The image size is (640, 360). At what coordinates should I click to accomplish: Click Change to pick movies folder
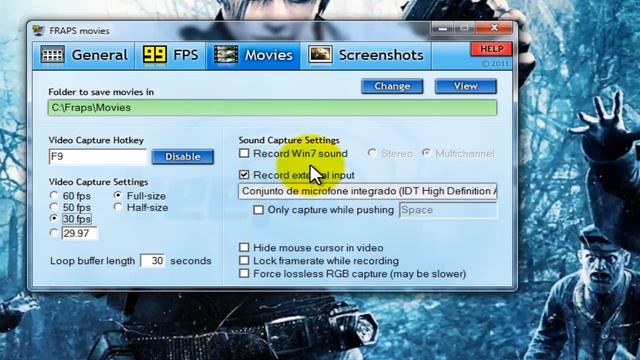[392, 86]
